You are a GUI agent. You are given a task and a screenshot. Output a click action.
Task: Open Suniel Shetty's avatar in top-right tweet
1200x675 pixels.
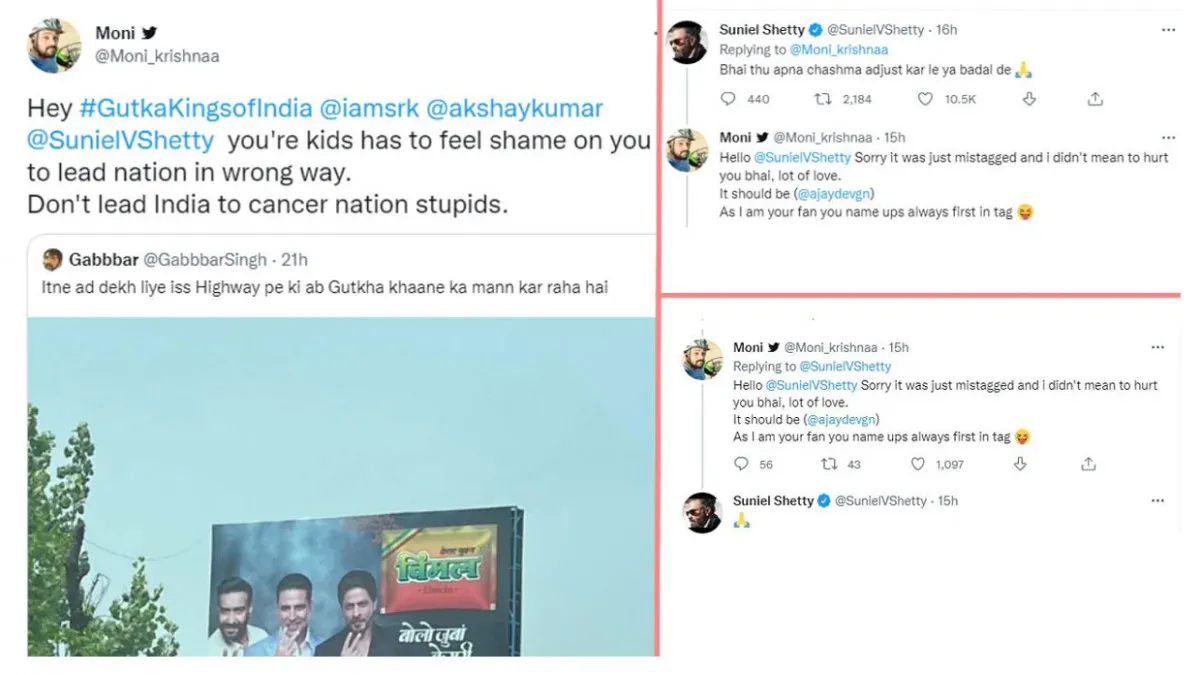688,43
